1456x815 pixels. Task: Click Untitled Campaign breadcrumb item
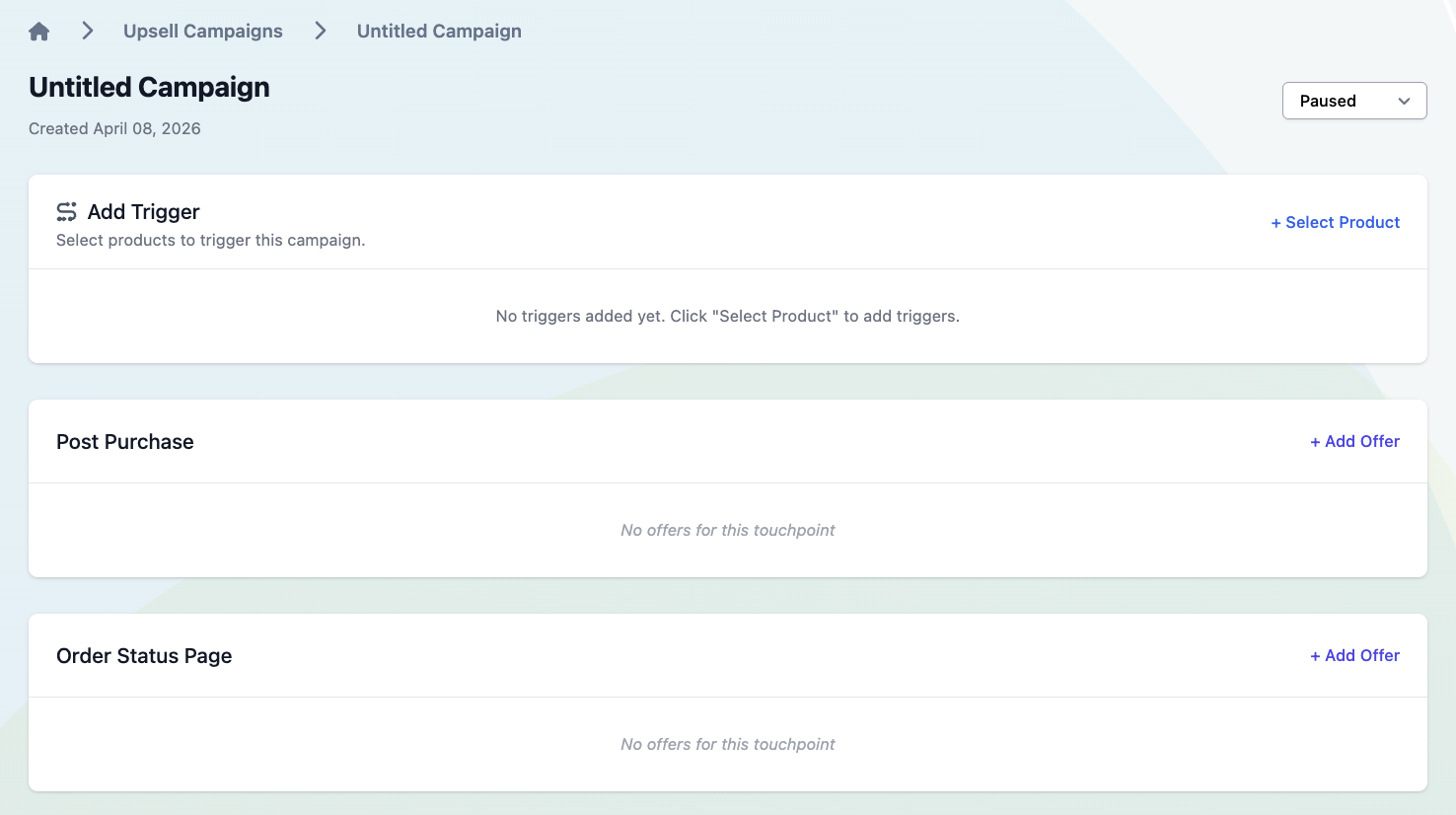click(439, 32)
